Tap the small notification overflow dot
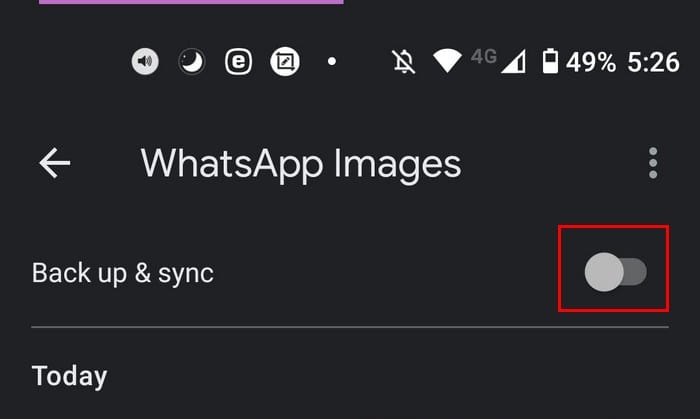Image resolution: width=700 pixels, height=419 pixels. pos(332,62)
